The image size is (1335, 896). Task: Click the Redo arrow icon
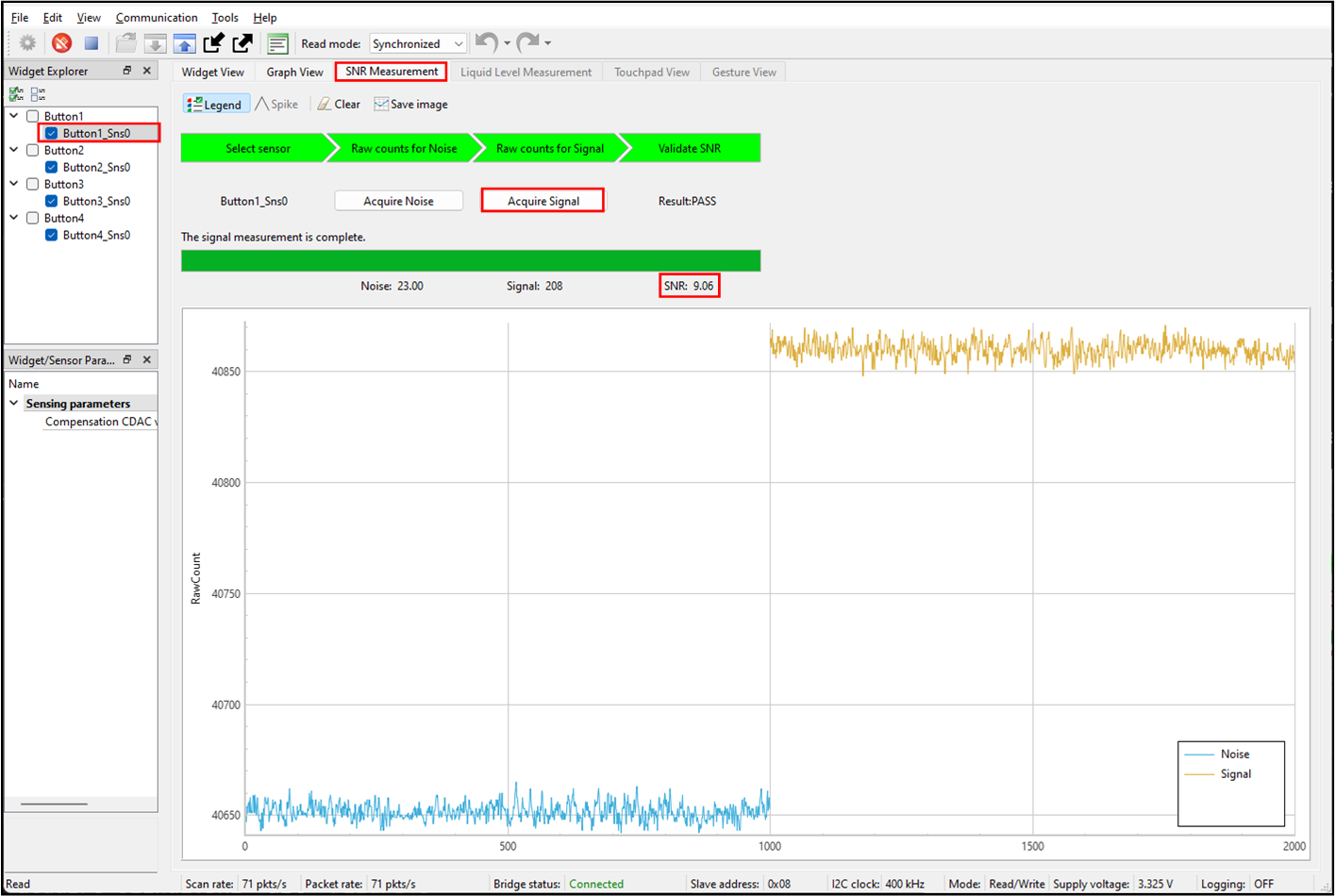[x=527, y=42]
